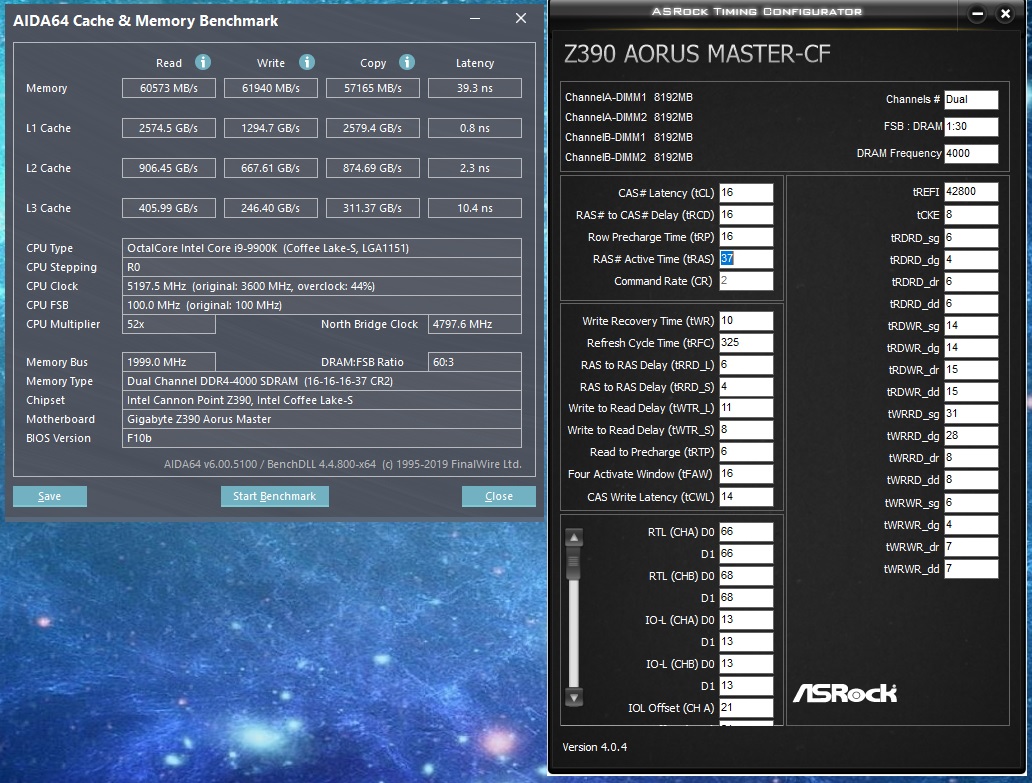This screenshot has height=783, width=1032.
Task: Click the CPU Type field text
Action: [322, 248]
